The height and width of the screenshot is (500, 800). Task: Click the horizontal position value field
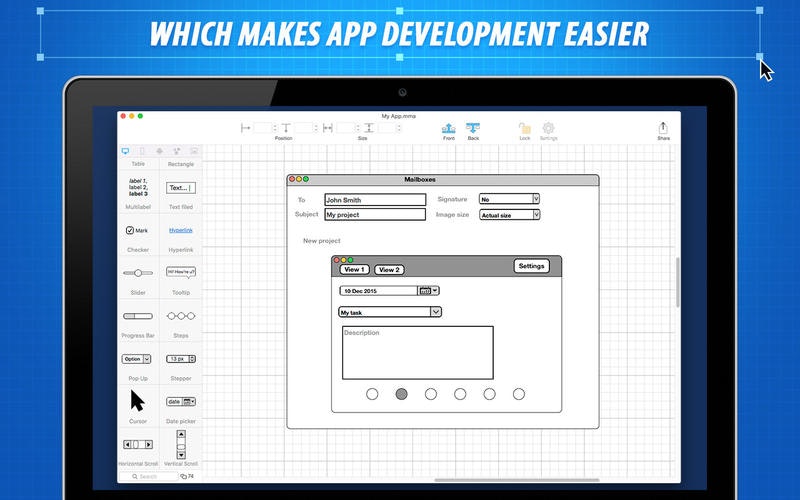(x=263, y=128)
